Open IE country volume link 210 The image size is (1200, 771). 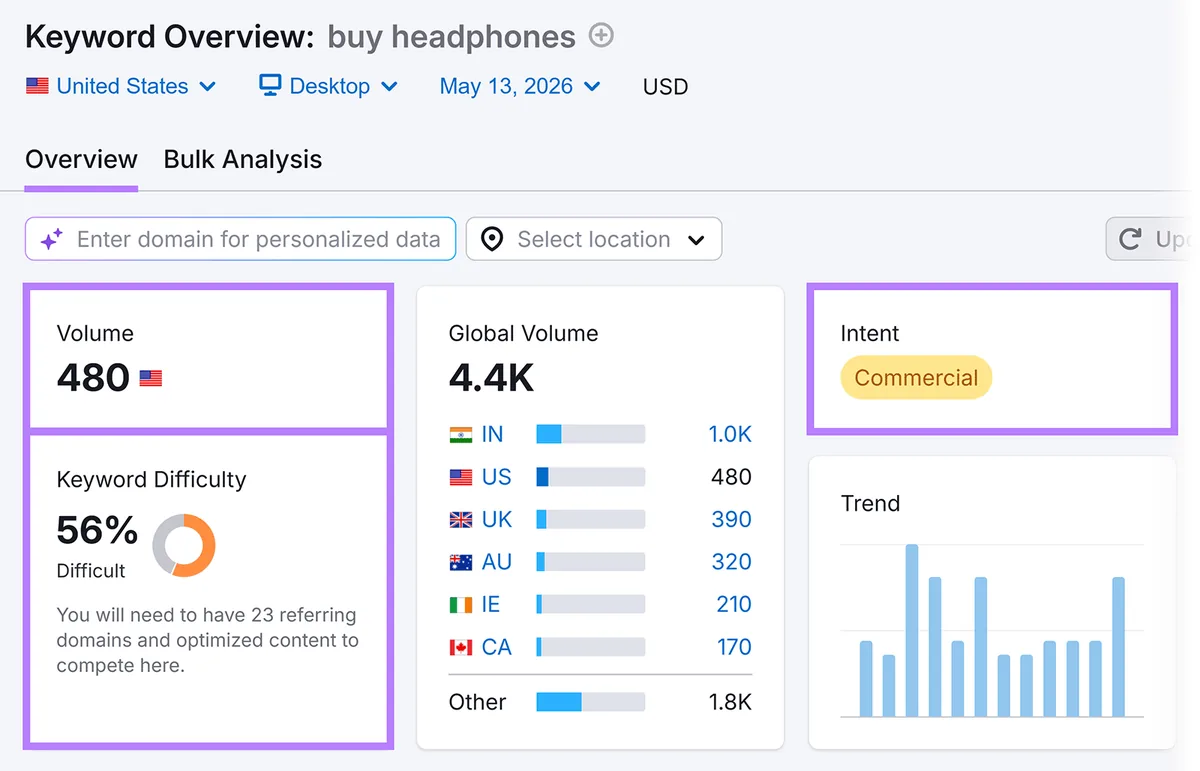pyautogui.click(x=733, y=604)
